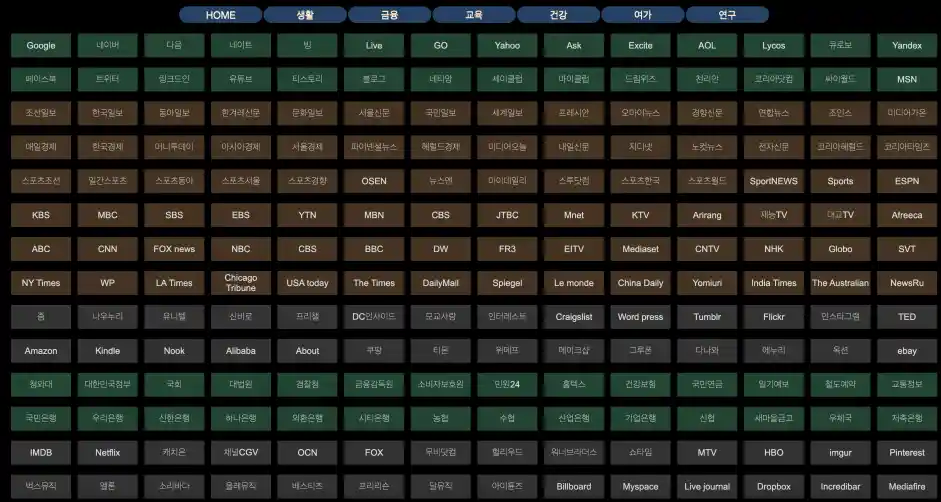
Task: Select the 교육 tab
Action: (x=474, y=15)
